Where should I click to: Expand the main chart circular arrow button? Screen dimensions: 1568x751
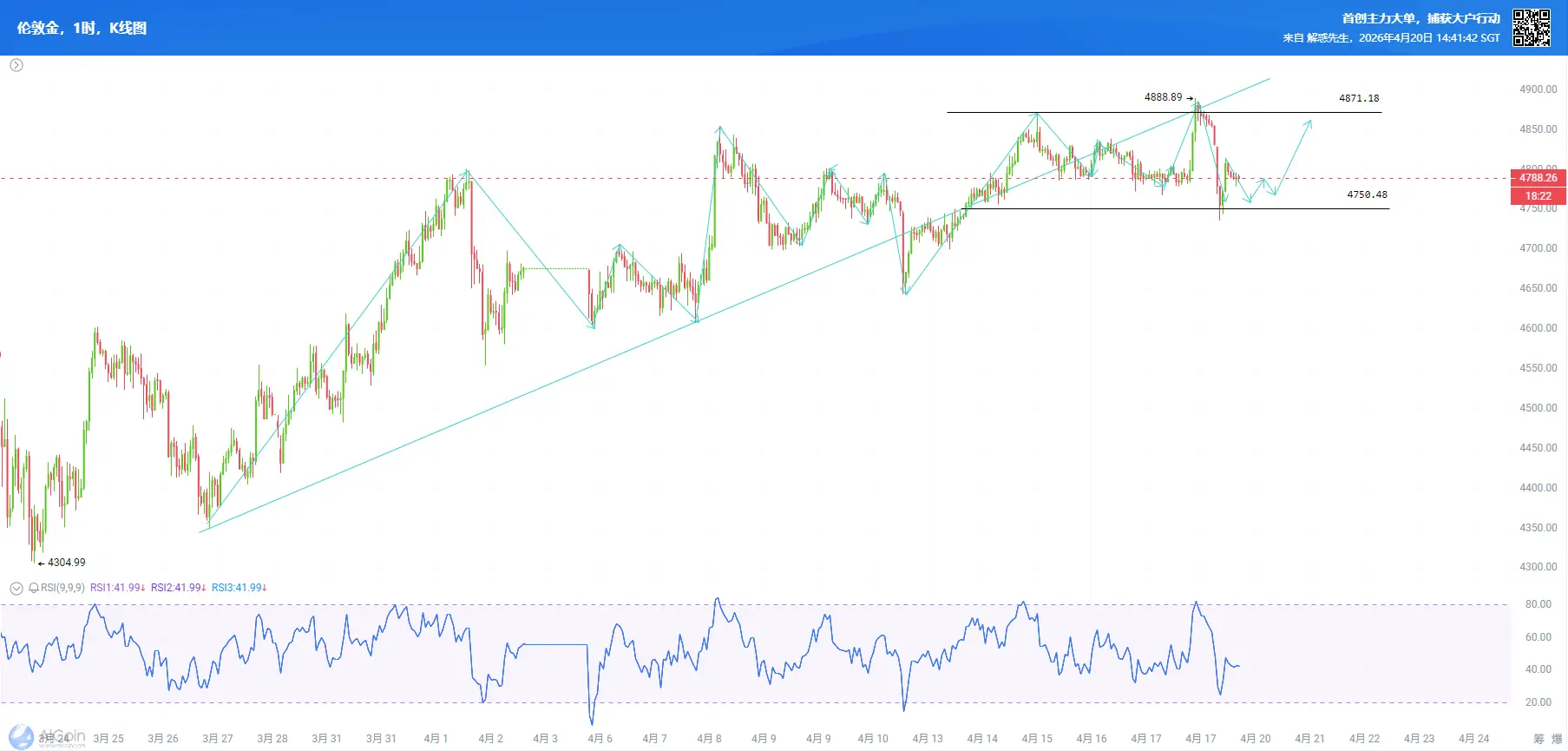[16, 65]
